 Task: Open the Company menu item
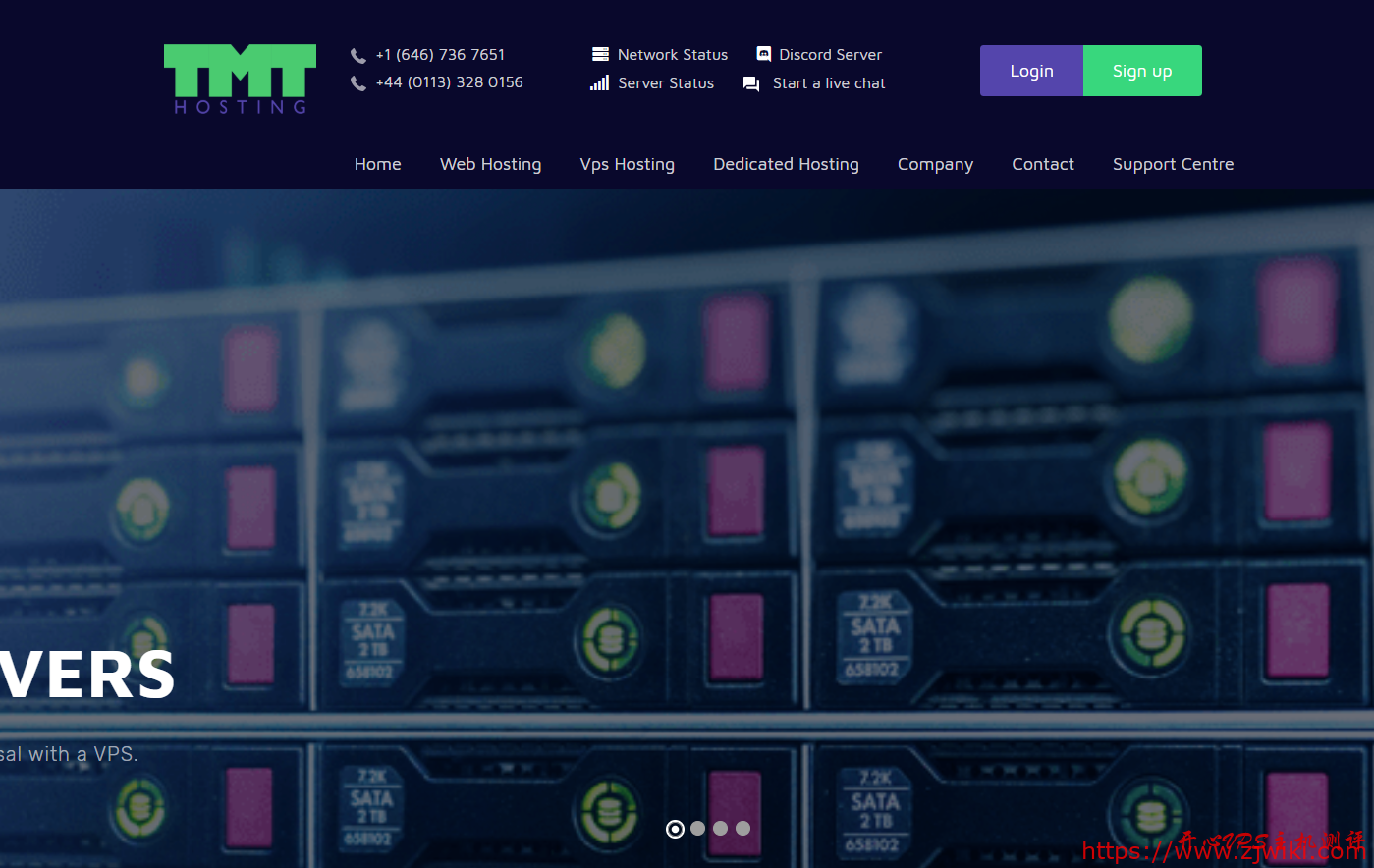(x=935, y=164)
